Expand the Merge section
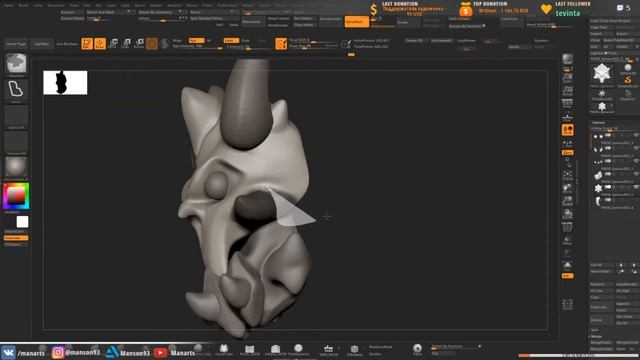This screenshot has width=640, height=360. (x=596, y=336)
